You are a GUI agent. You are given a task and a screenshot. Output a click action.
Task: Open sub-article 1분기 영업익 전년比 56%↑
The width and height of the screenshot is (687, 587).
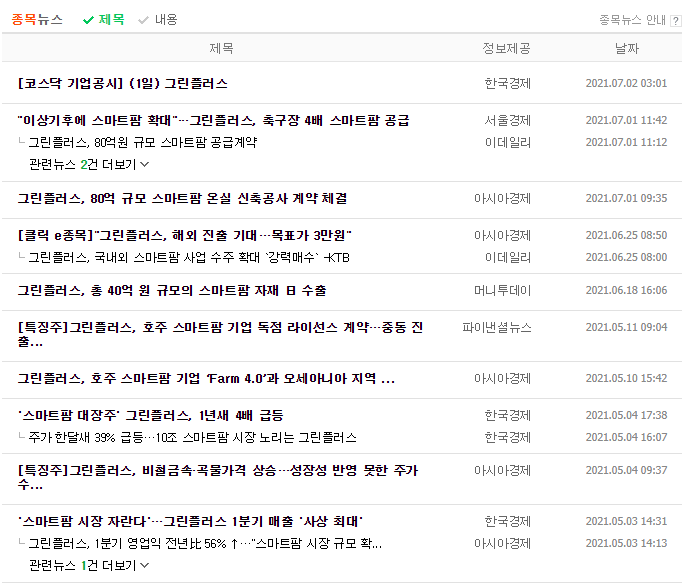[205, 544]
